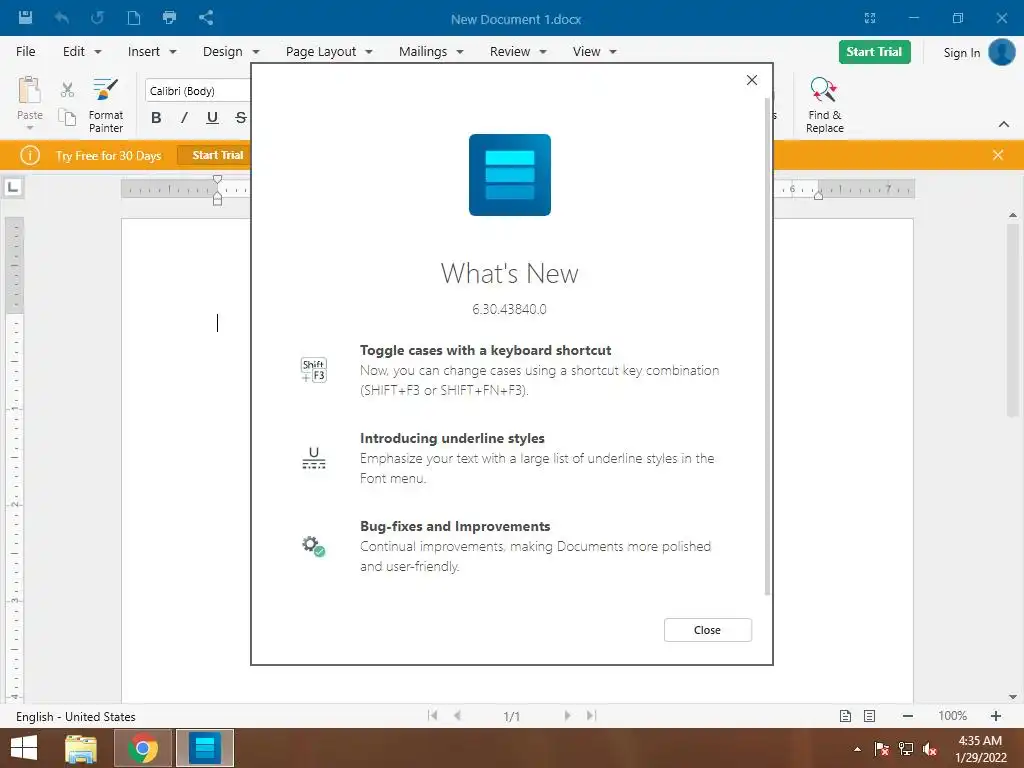Create new document via page icon

click(133, 18)
